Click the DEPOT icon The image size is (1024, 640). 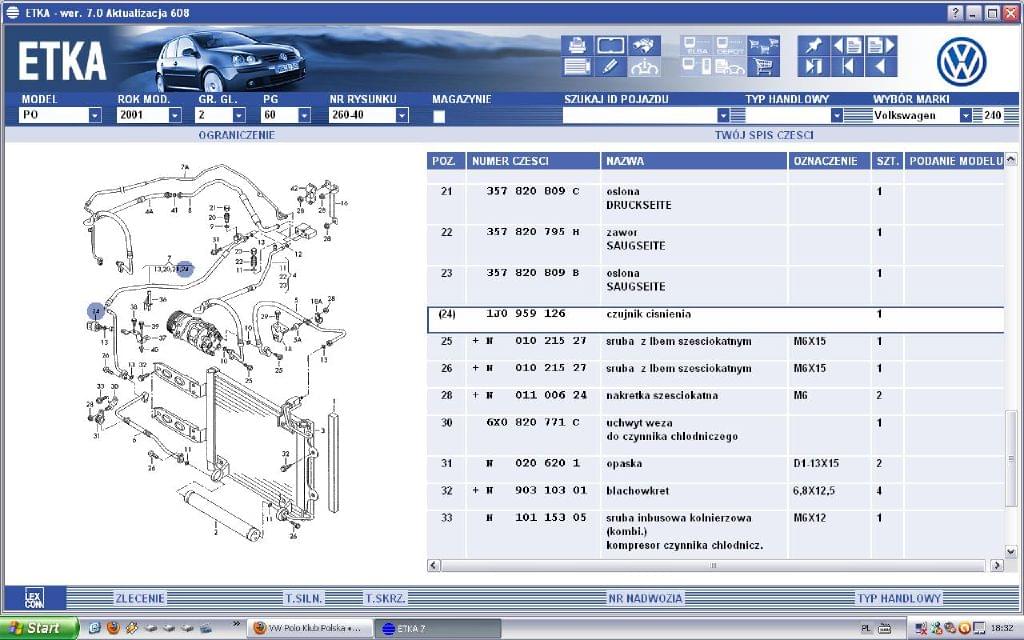click(x=730, y=45)
